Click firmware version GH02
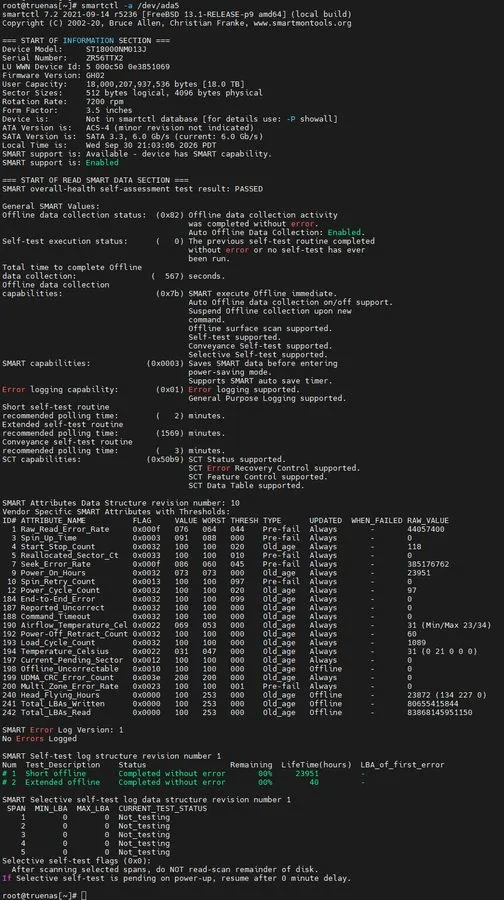The width and height of the screenshot is (504, 900). 95,75
